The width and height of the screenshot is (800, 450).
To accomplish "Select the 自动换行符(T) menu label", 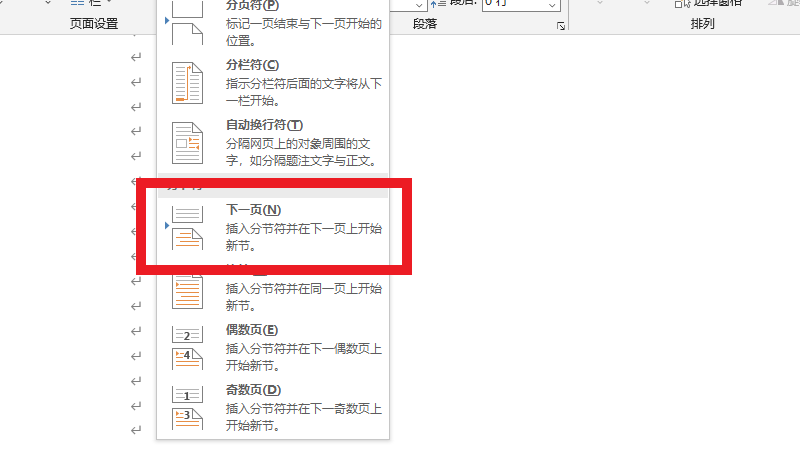I will 264,125.
